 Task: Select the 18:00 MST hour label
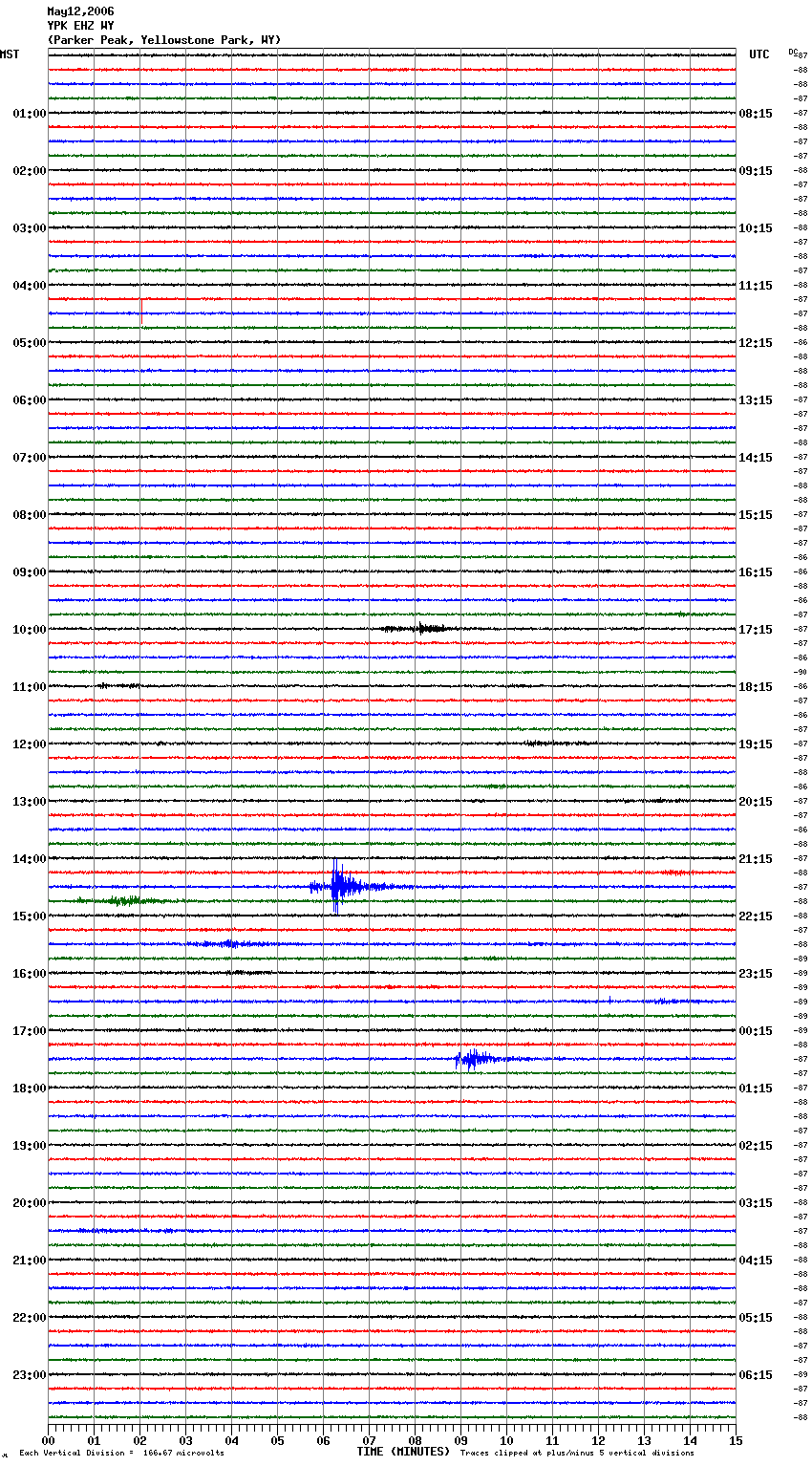point(30,1089)
